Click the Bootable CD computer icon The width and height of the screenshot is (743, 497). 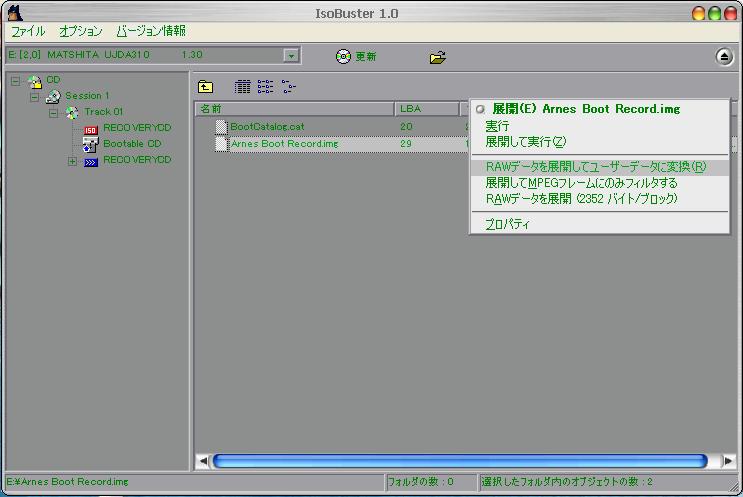click(x=90, y=145)
